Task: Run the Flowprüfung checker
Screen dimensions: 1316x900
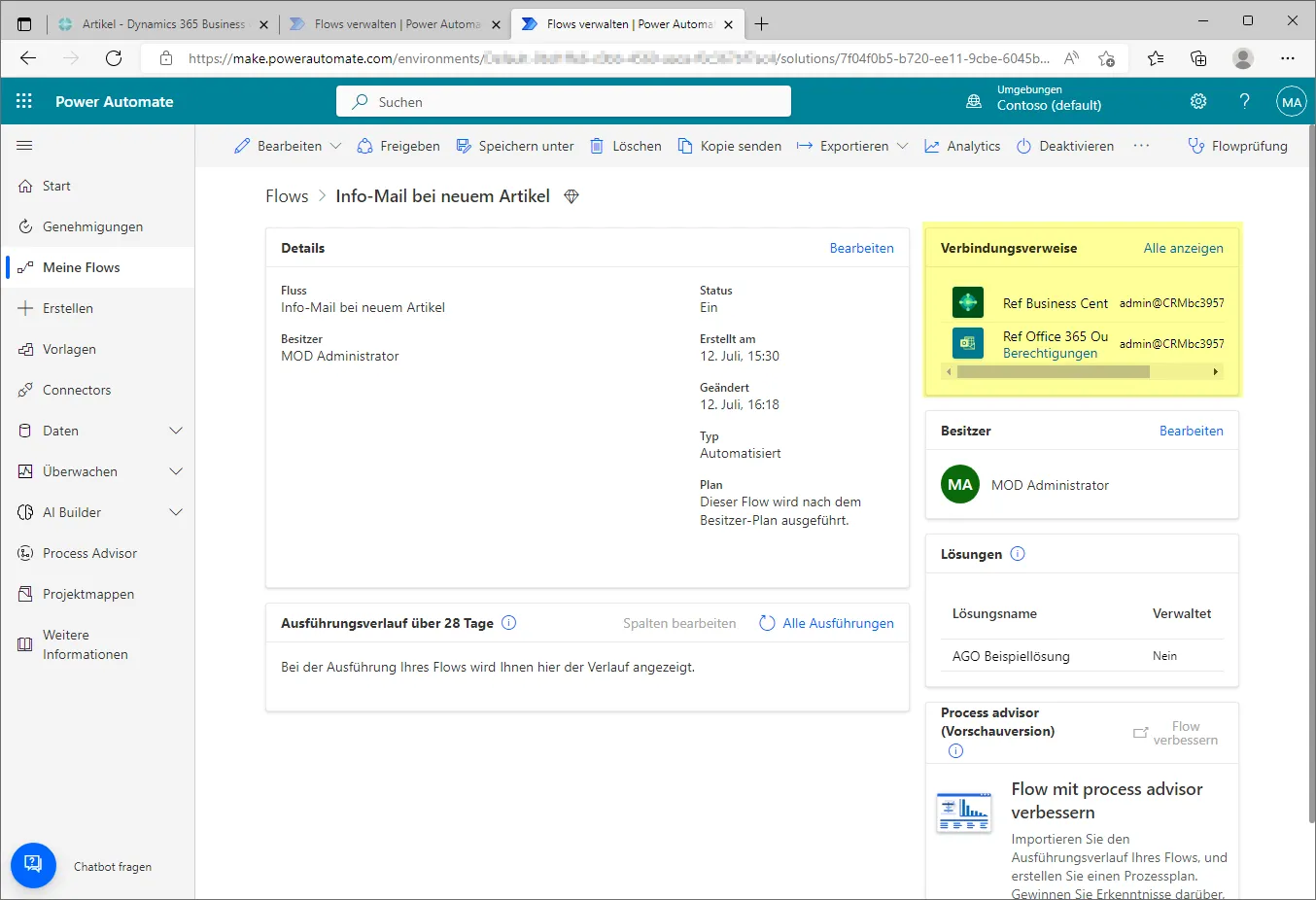Action: (1238, 146)
